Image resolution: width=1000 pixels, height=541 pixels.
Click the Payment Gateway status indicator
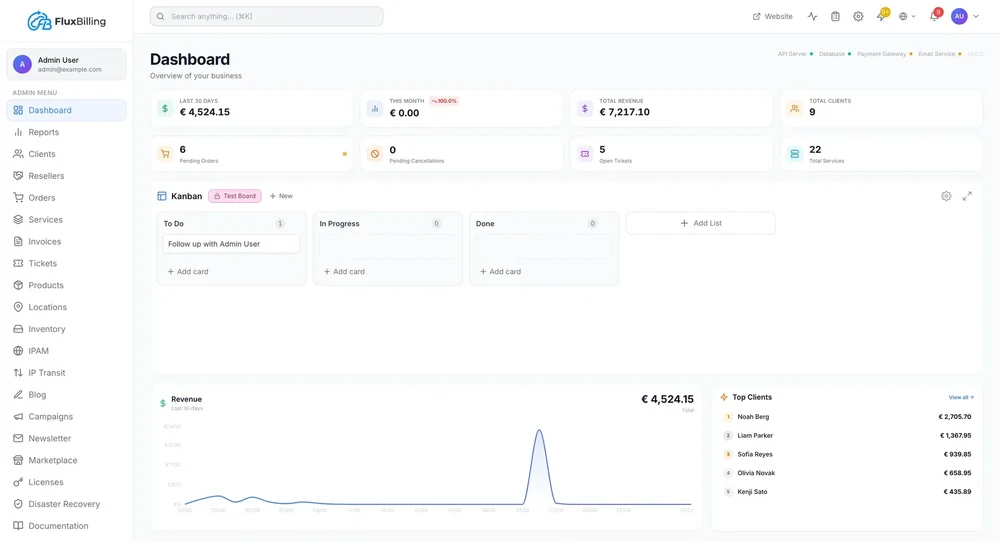tap(885, 54)
